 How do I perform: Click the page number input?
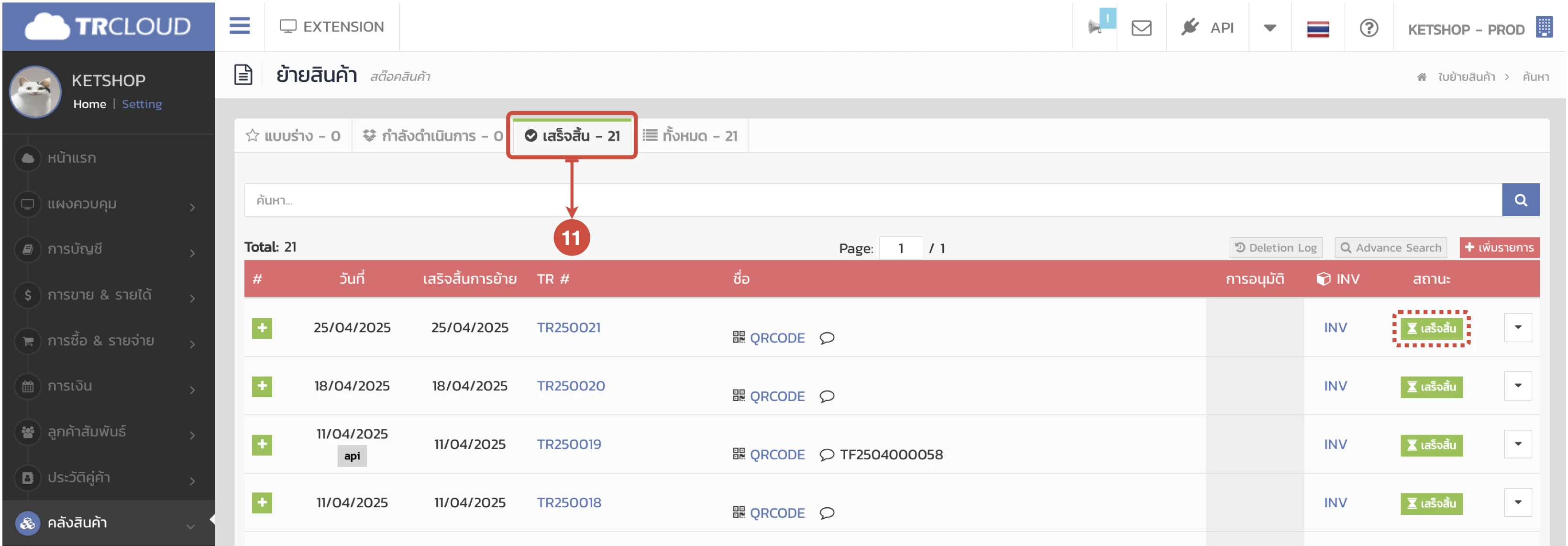coord(901,248)
